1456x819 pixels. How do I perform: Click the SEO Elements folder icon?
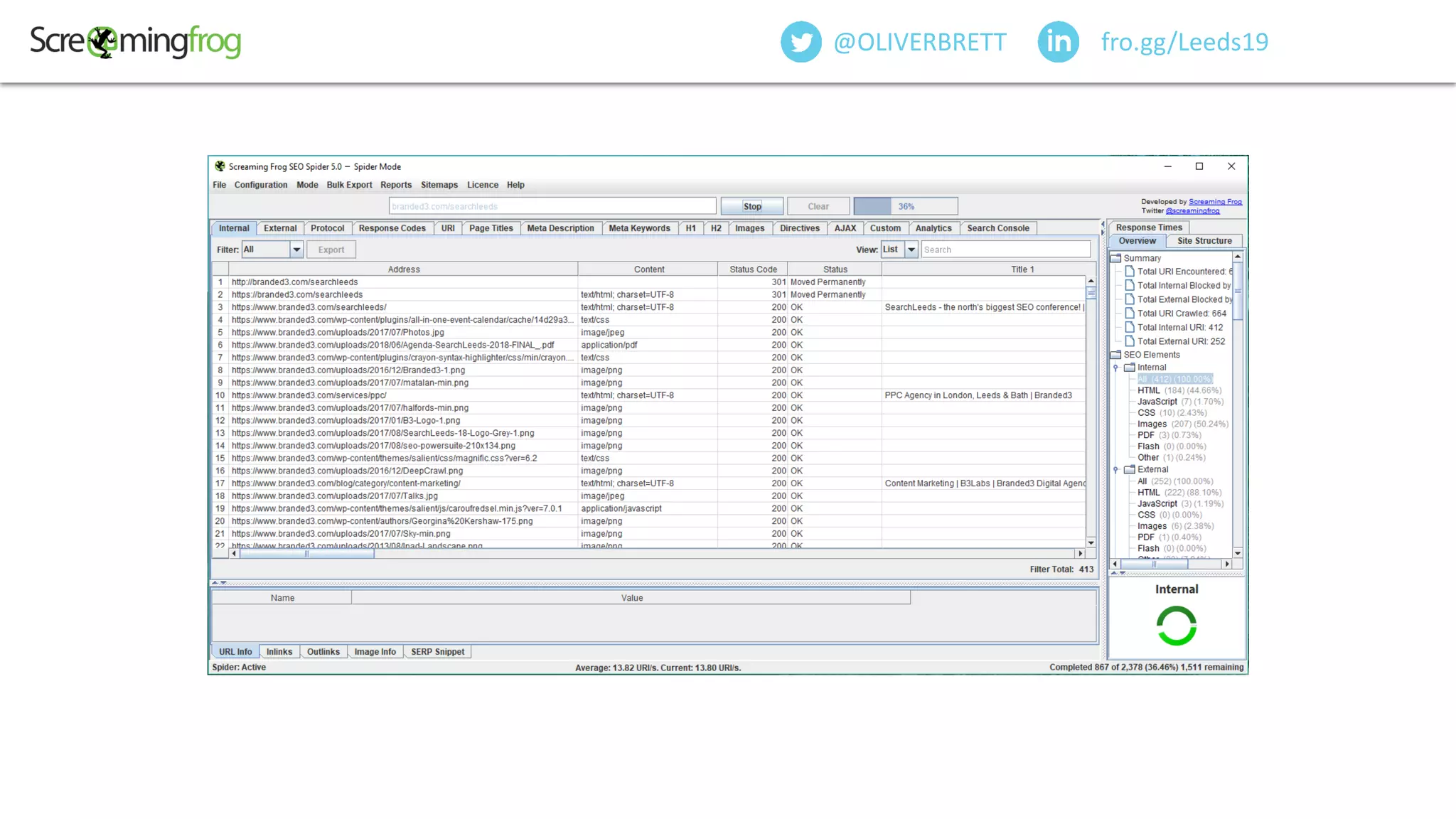pyautogui.click(x=1116, y=355)
